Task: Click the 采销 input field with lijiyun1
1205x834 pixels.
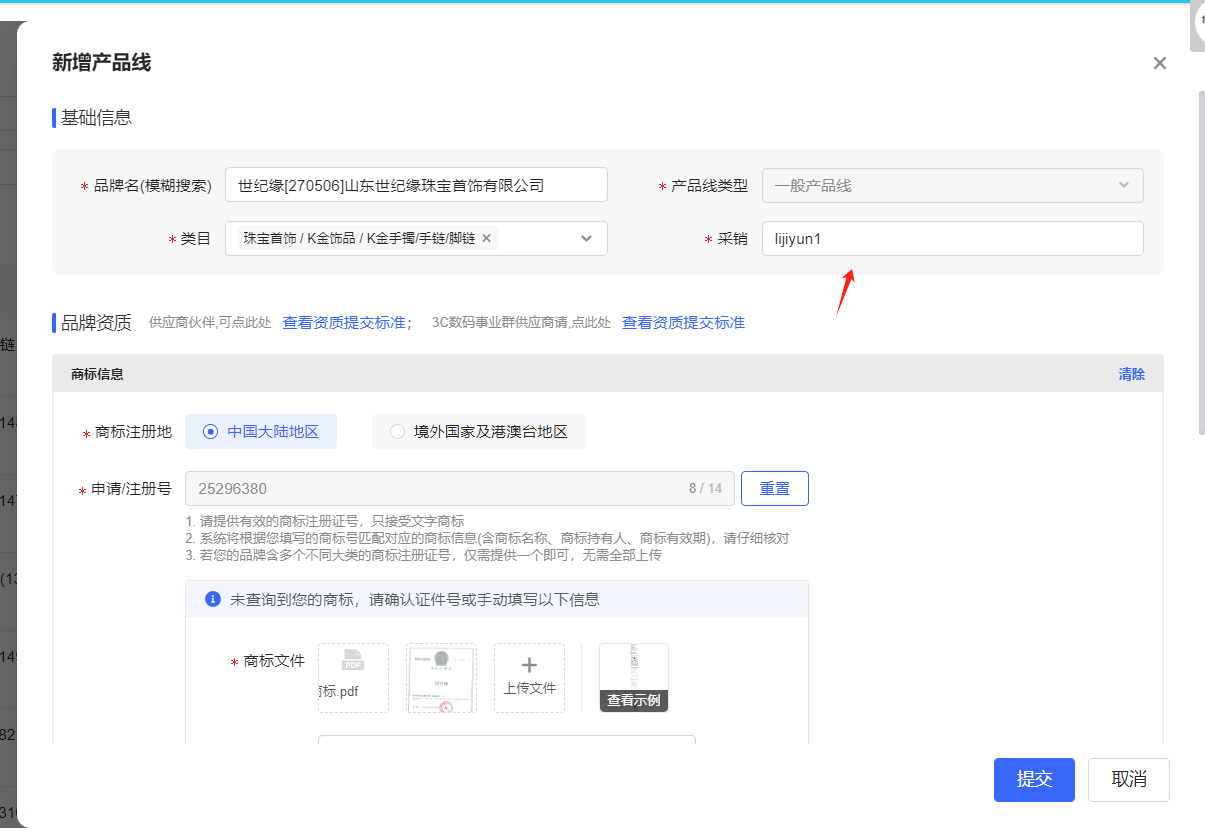Action: [952, 239]
